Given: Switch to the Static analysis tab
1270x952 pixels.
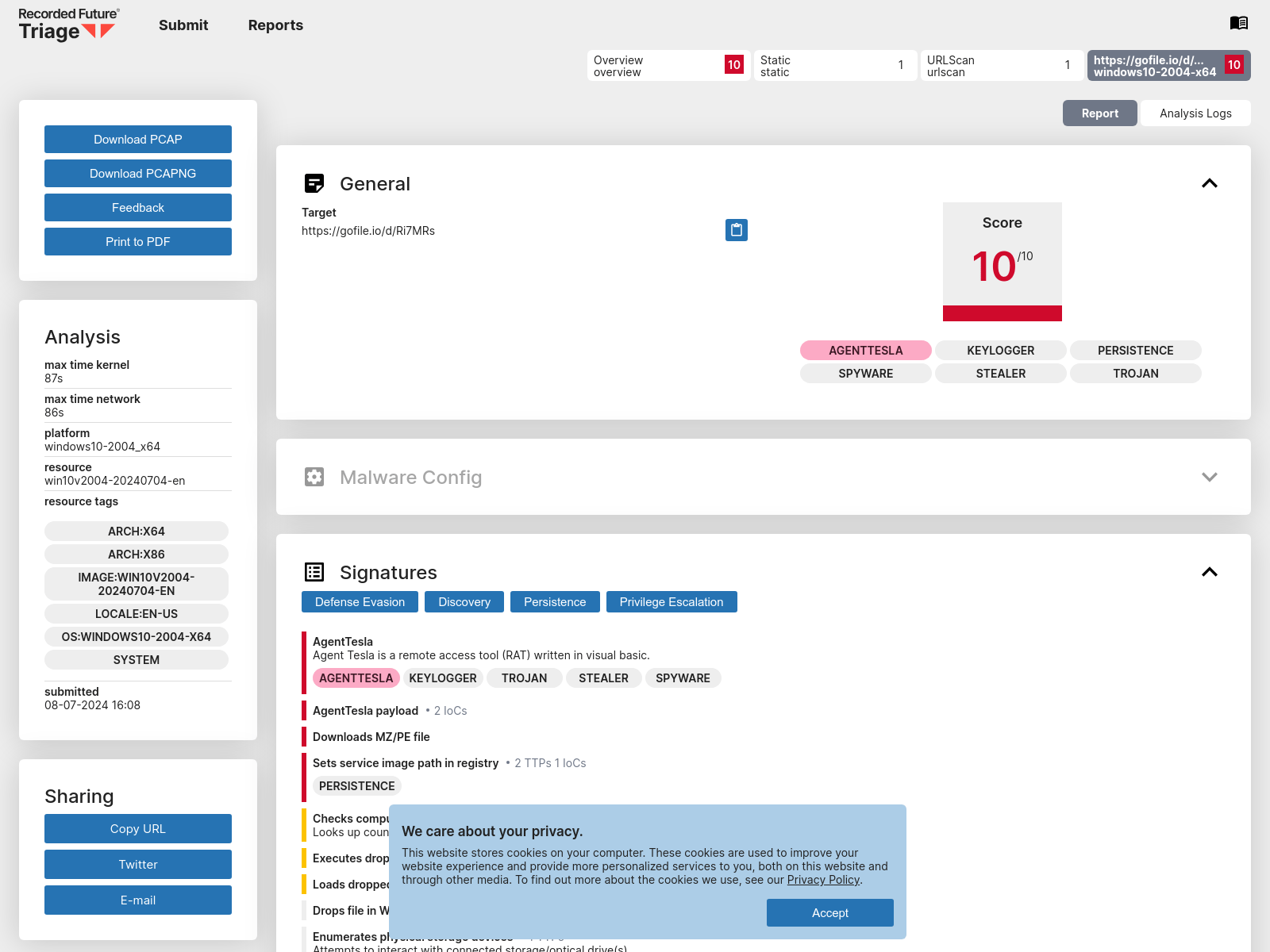Looking at the screenshot, I should (836, 66).
